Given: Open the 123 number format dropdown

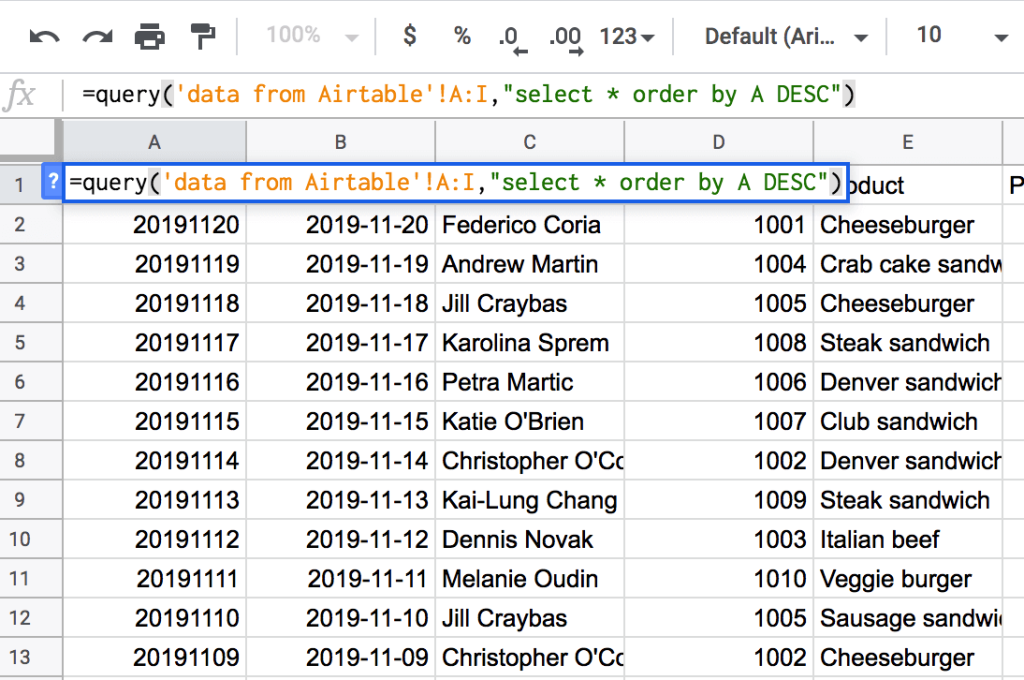Looking at the screenshot, I should pyautogui.click(x=627, y=37).
